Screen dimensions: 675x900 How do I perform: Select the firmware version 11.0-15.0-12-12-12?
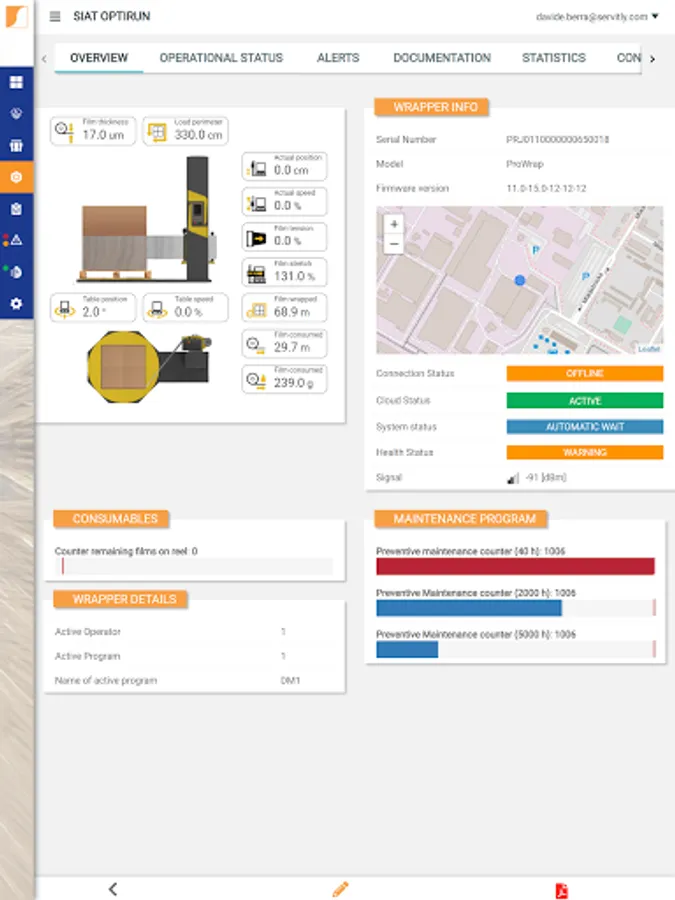[x=546, y=188]
